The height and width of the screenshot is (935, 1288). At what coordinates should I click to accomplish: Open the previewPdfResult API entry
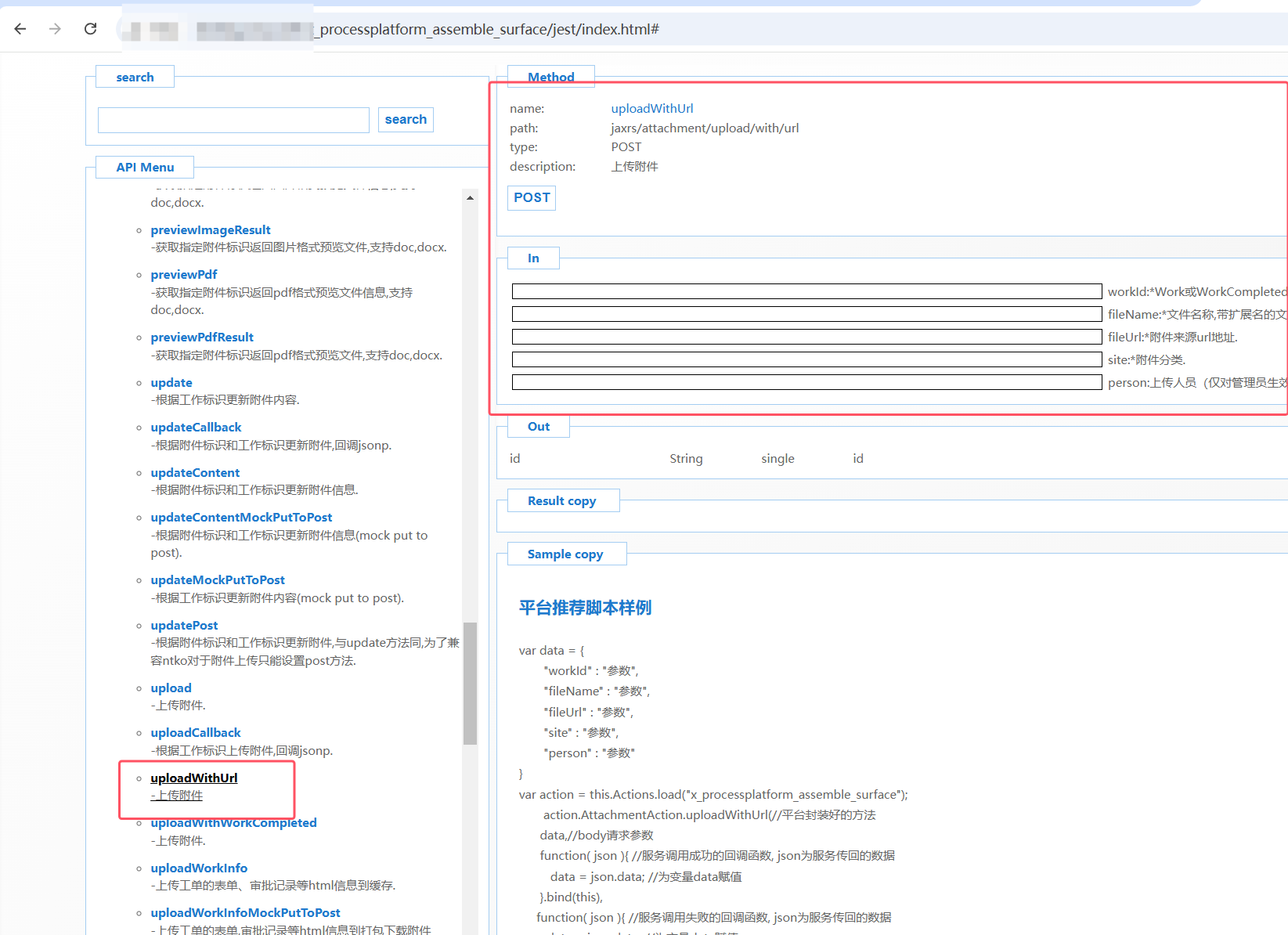tap(202, 338)
